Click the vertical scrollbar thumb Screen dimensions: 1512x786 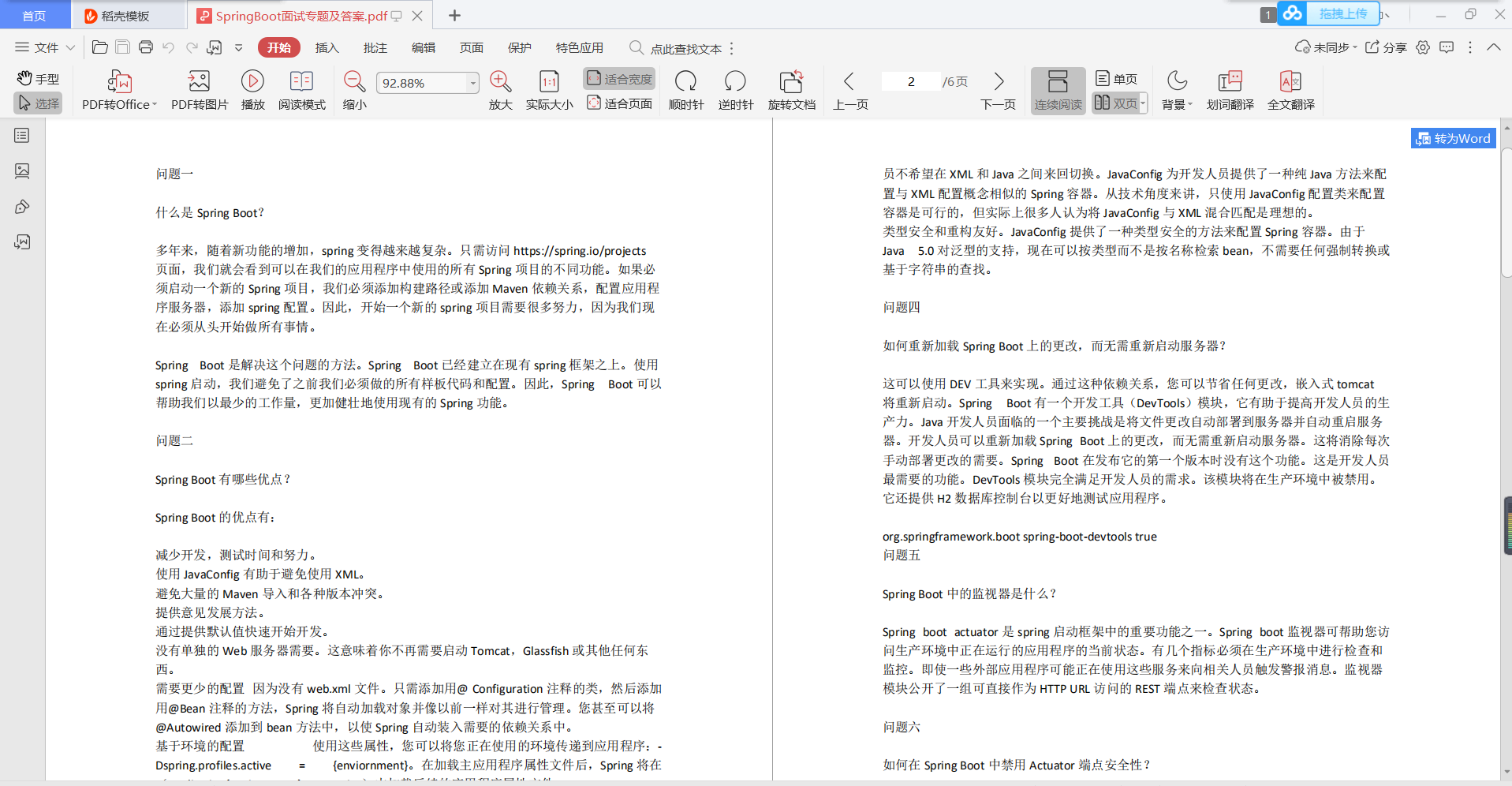click(x=1506, y=213)
